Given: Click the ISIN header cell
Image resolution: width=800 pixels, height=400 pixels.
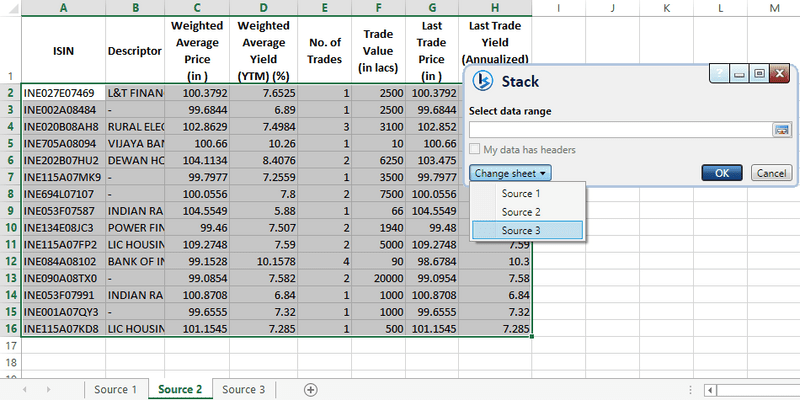Looking at the screenshot, I should (x=63, y=51).
